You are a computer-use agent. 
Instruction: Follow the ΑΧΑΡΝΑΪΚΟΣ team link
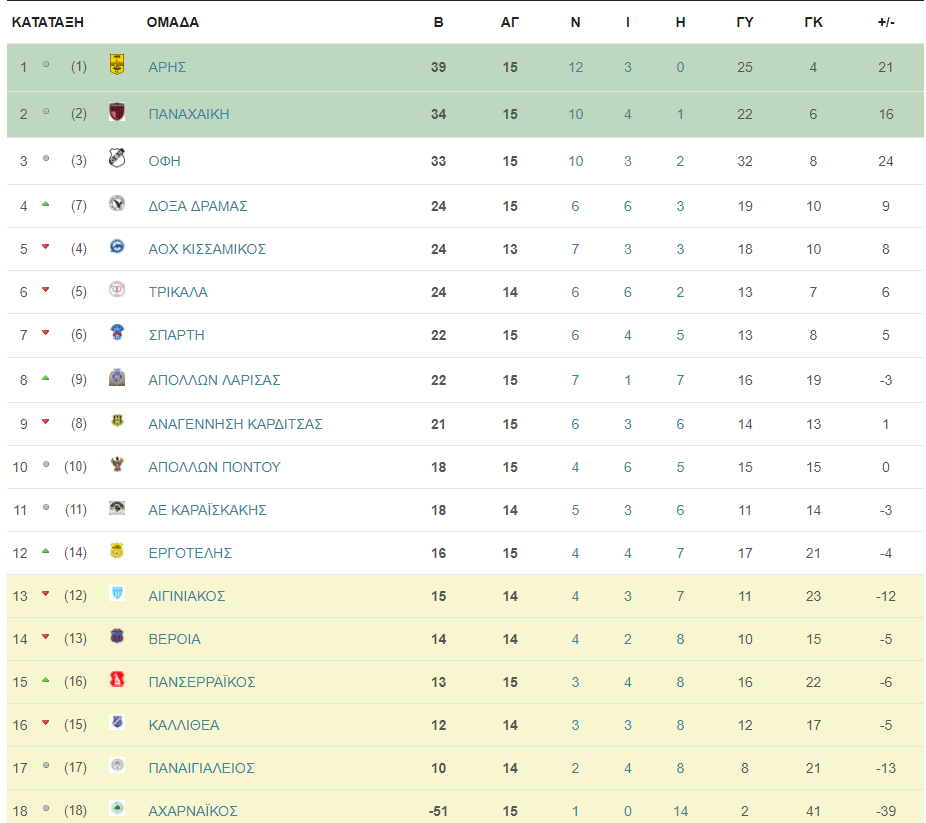193,811
